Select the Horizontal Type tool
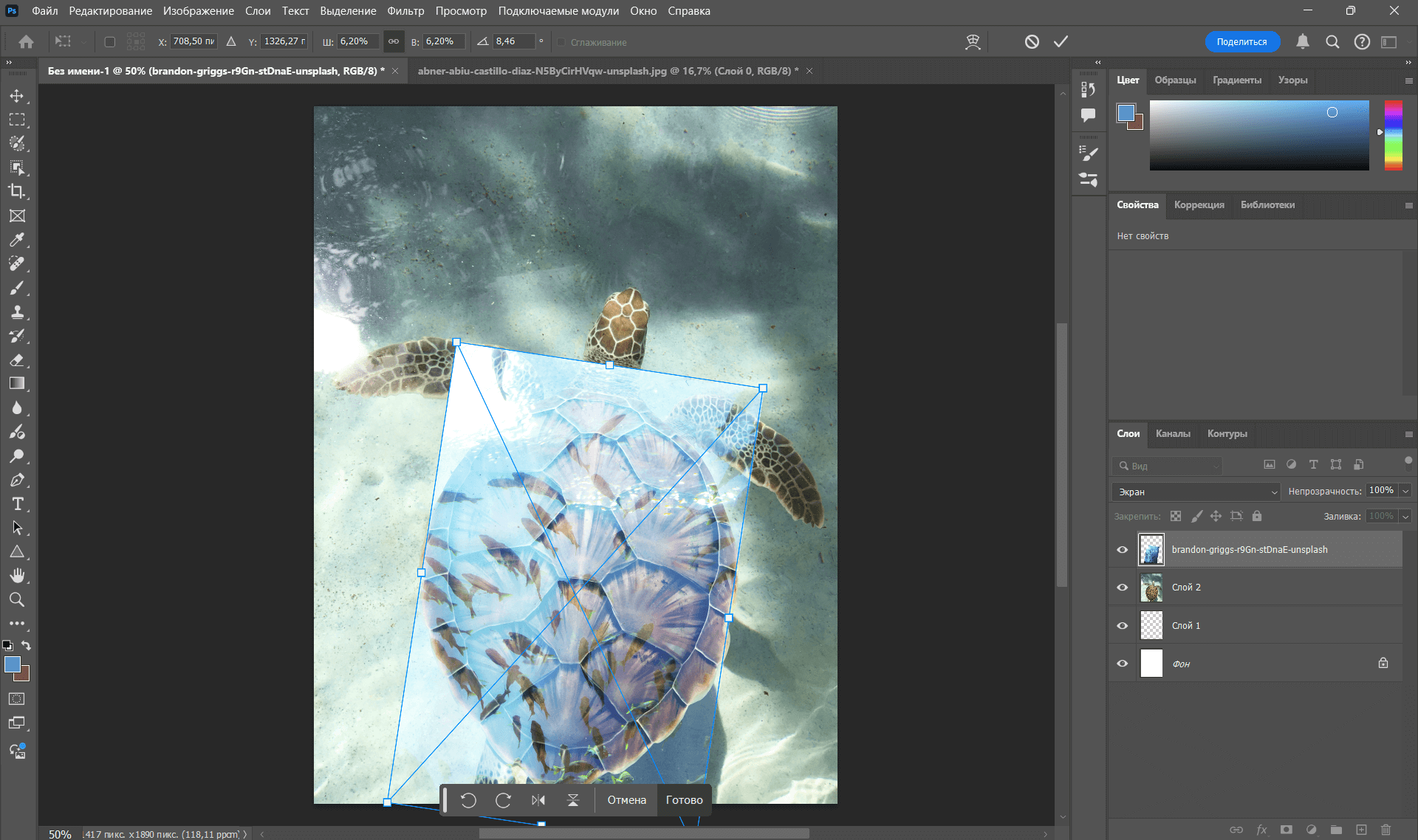 point(17,503)
